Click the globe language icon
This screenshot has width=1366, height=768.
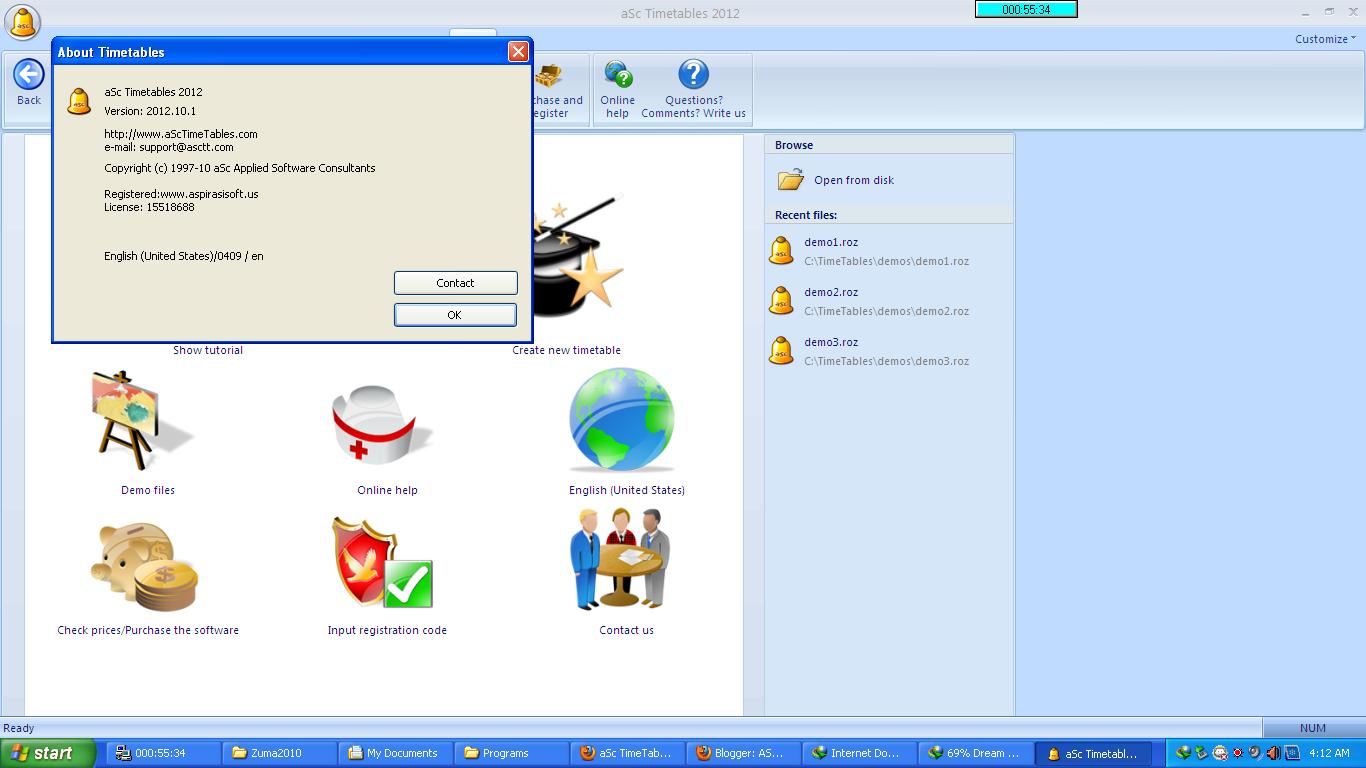[622, 420]
